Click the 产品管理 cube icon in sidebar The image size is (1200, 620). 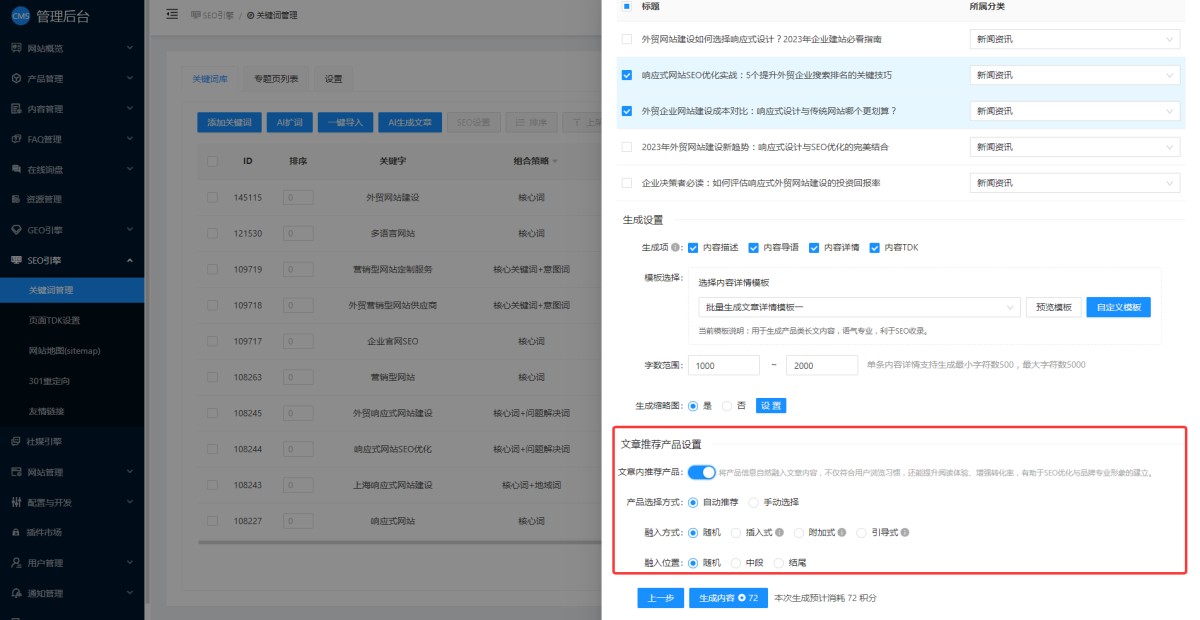pyautogui.click(x=16, y=78)
